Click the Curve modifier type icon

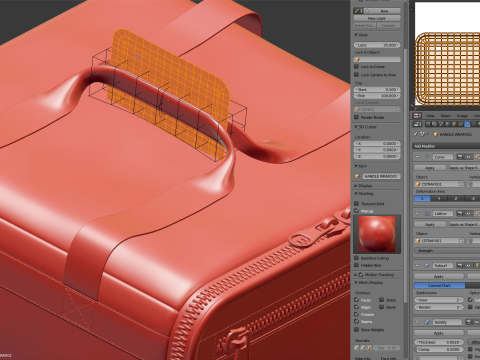427,156
